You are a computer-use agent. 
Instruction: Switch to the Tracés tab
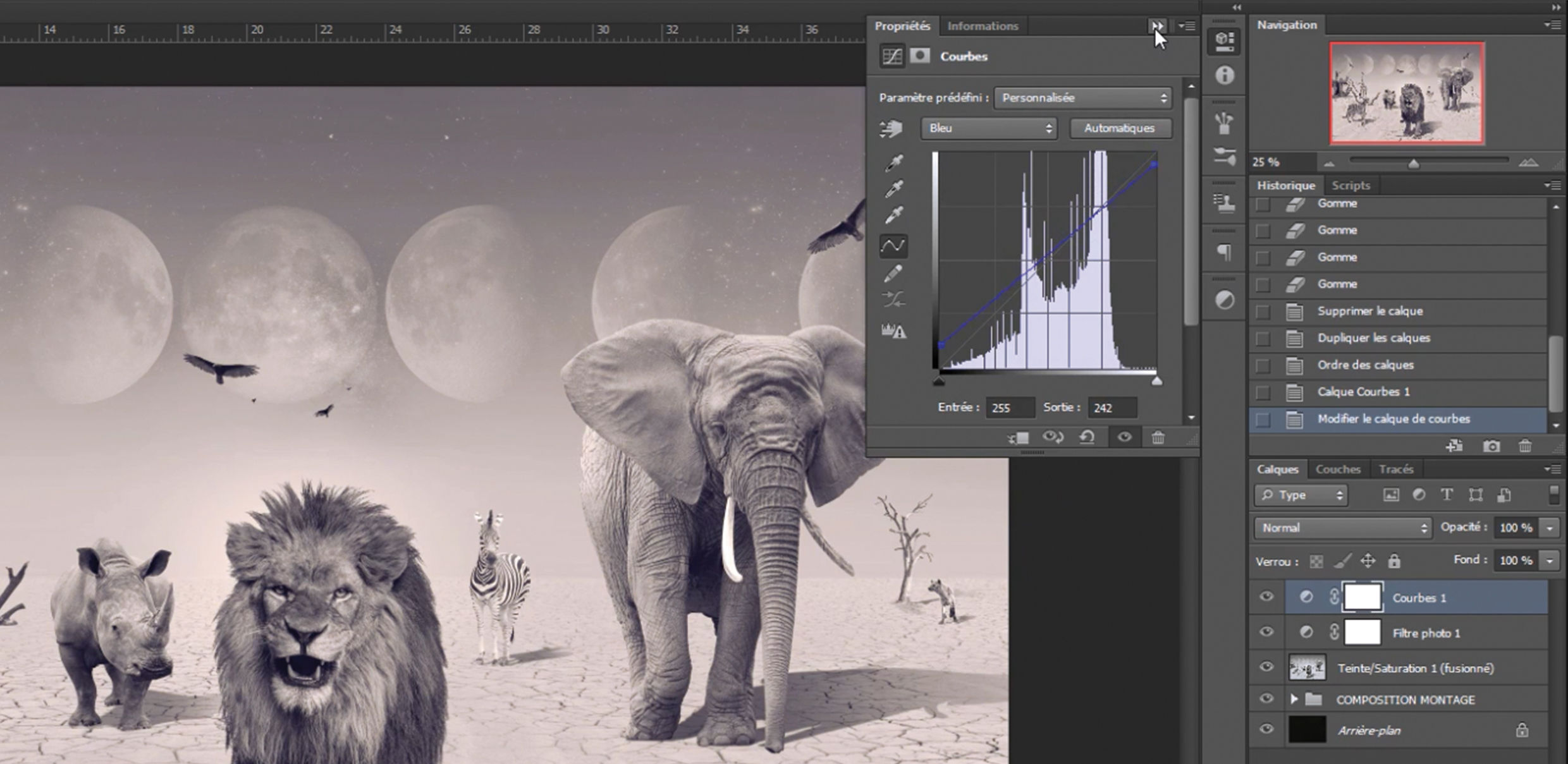[1396, 469]
